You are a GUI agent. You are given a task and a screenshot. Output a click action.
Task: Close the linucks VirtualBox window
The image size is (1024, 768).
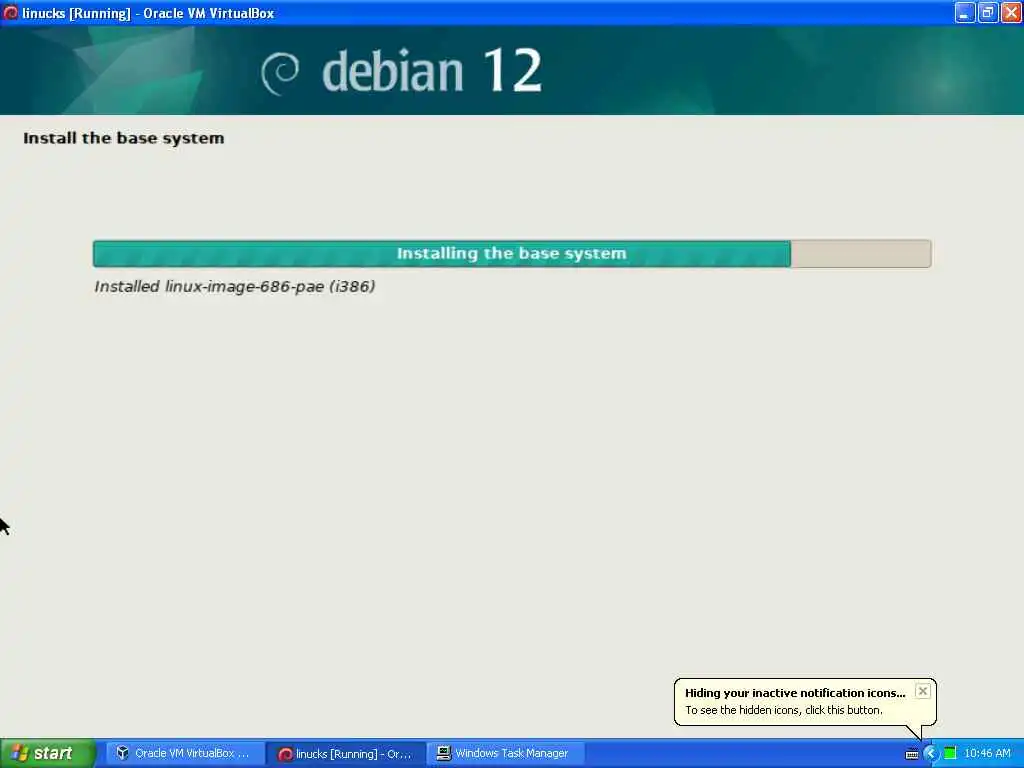coord(1011,12)
